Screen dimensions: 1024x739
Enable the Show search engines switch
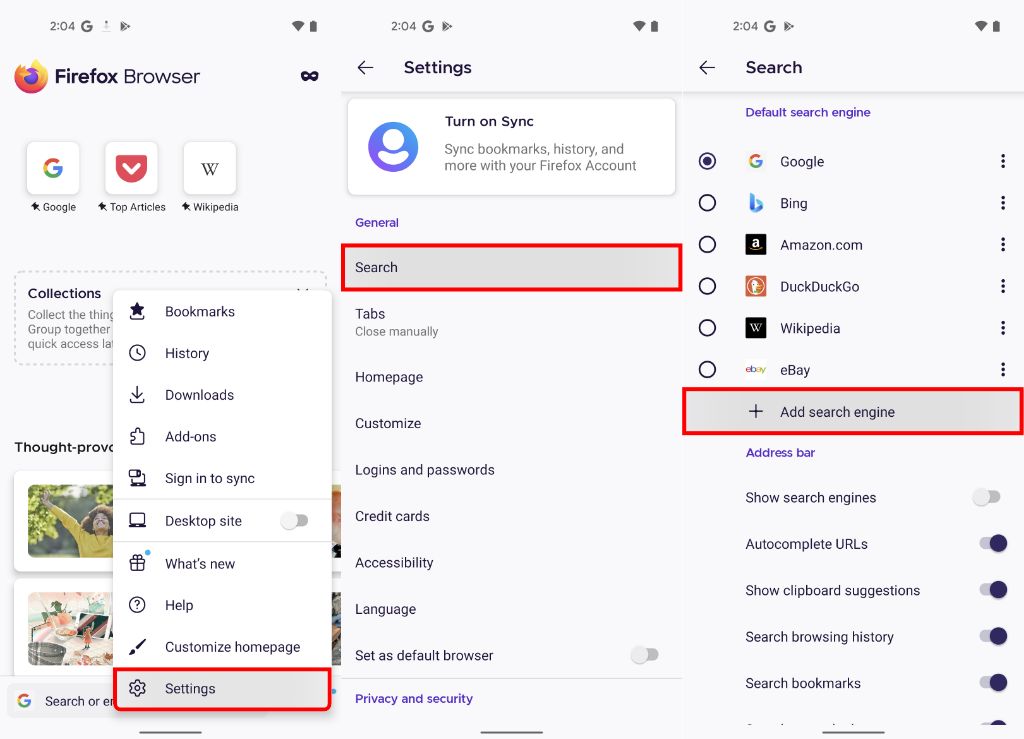point(987,497)
